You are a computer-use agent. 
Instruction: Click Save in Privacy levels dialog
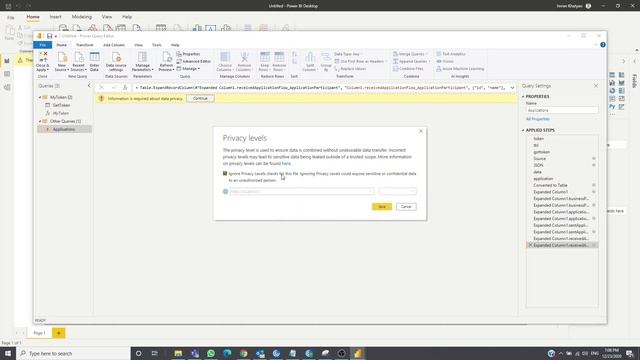(x=382, y=207)
